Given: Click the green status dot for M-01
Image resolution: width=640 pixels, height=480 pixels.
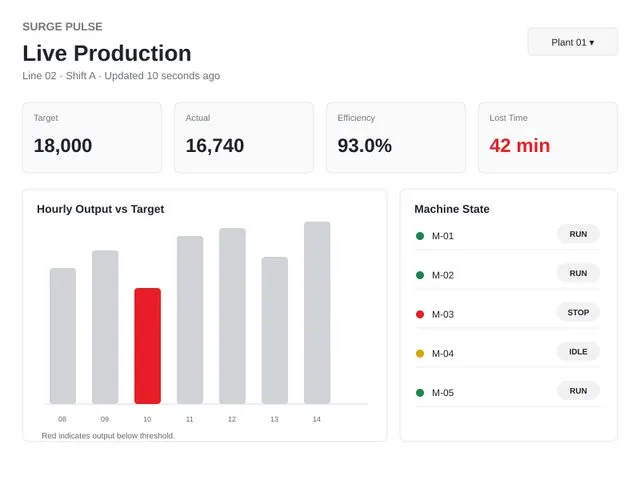Looking at the screenshot, I should (420, 236).
